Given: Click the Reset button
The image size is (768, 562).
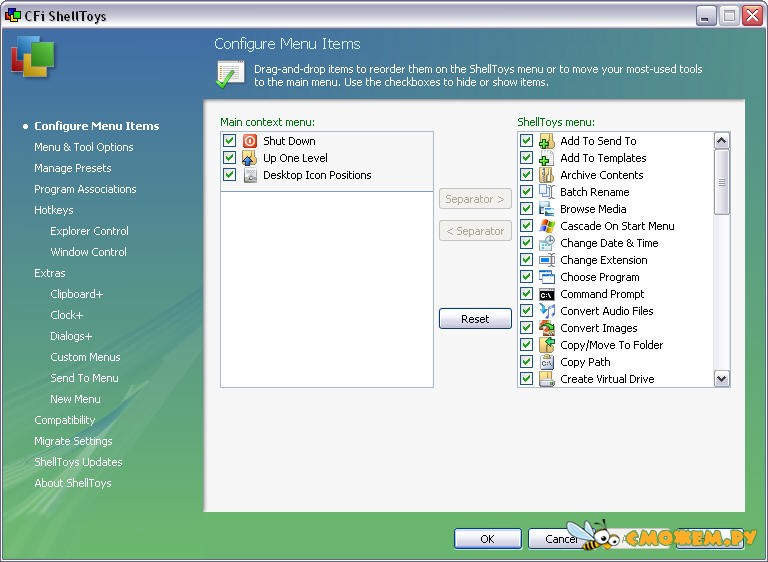Looking at the screenshot, I should click(475, 319).
